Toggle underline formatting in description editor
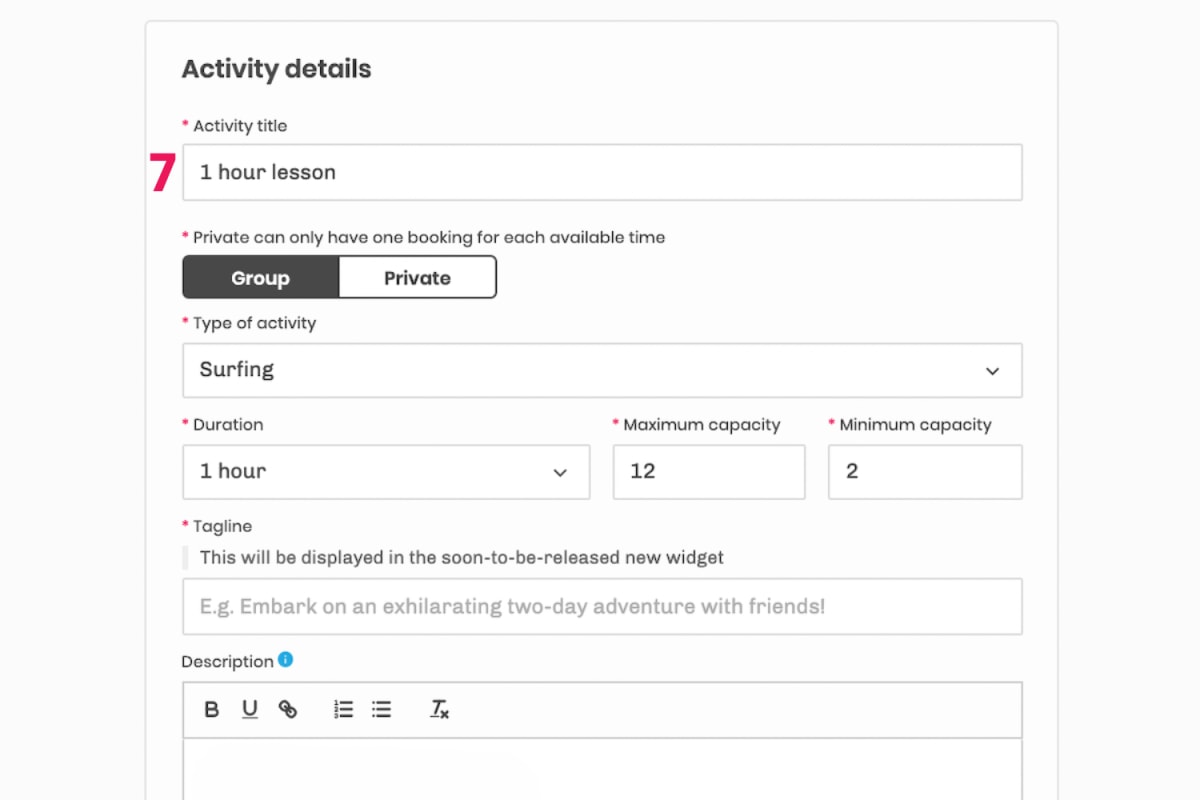Image resolution: width=1200 pixels, height=800 pixels. 250,710
